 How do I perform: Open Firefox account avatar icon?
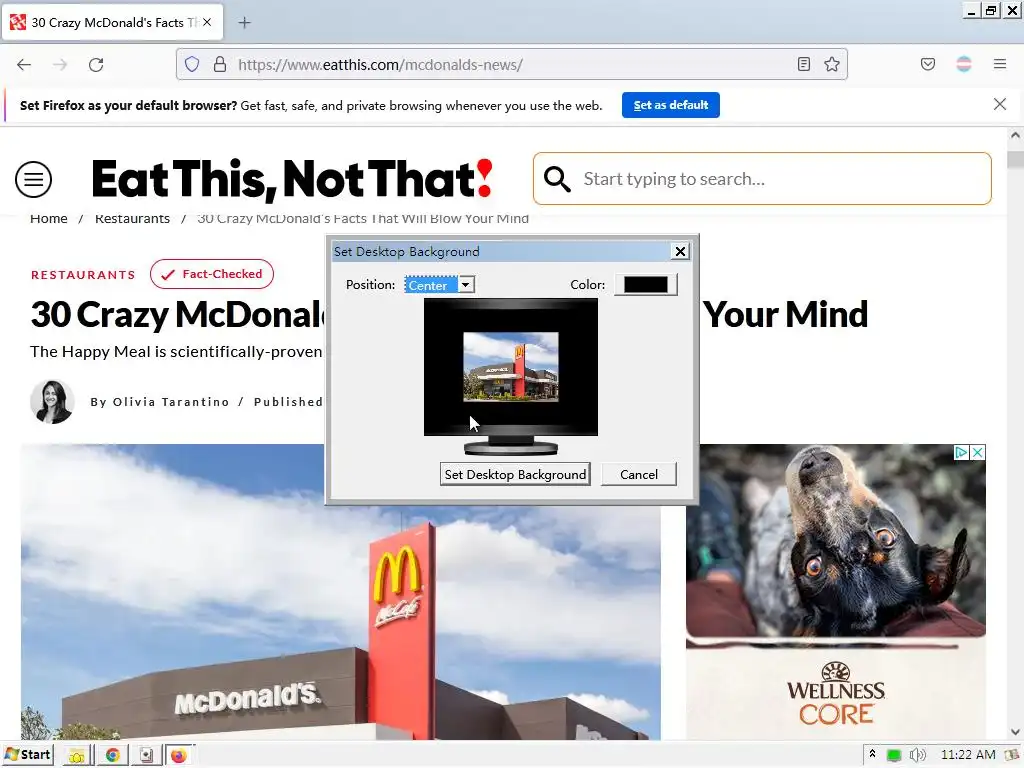coord(963,64)
